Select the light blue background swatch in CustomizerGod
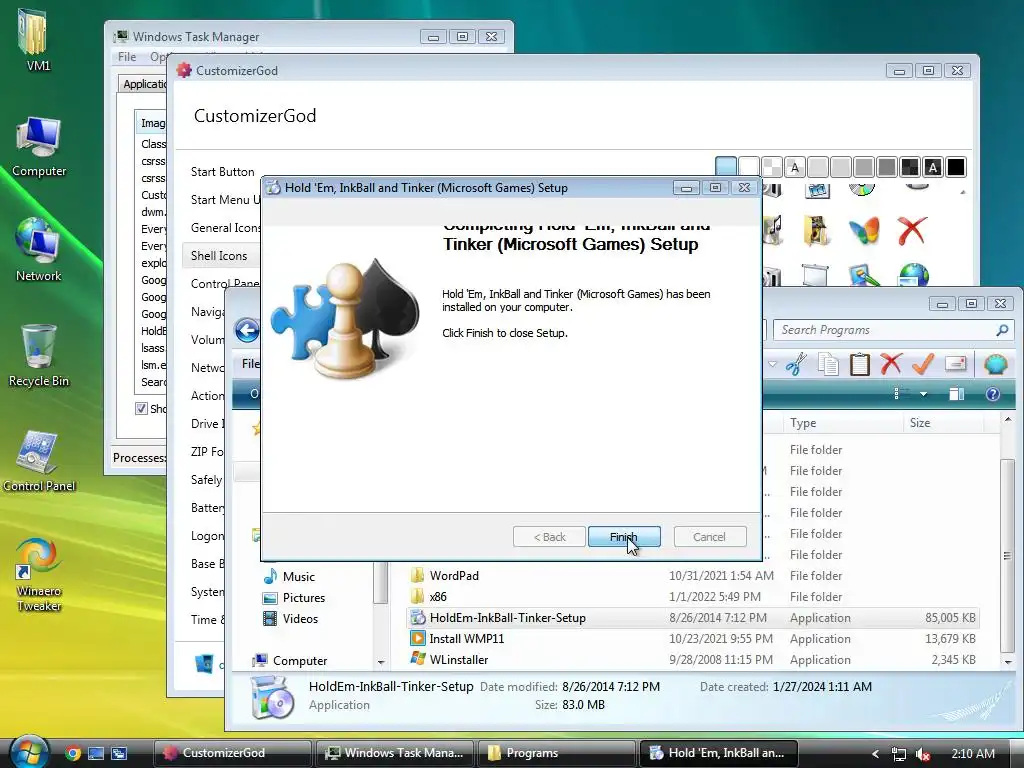Image resolution: width=1024 pixels, height=768 pixels. (x=726, y=167)
